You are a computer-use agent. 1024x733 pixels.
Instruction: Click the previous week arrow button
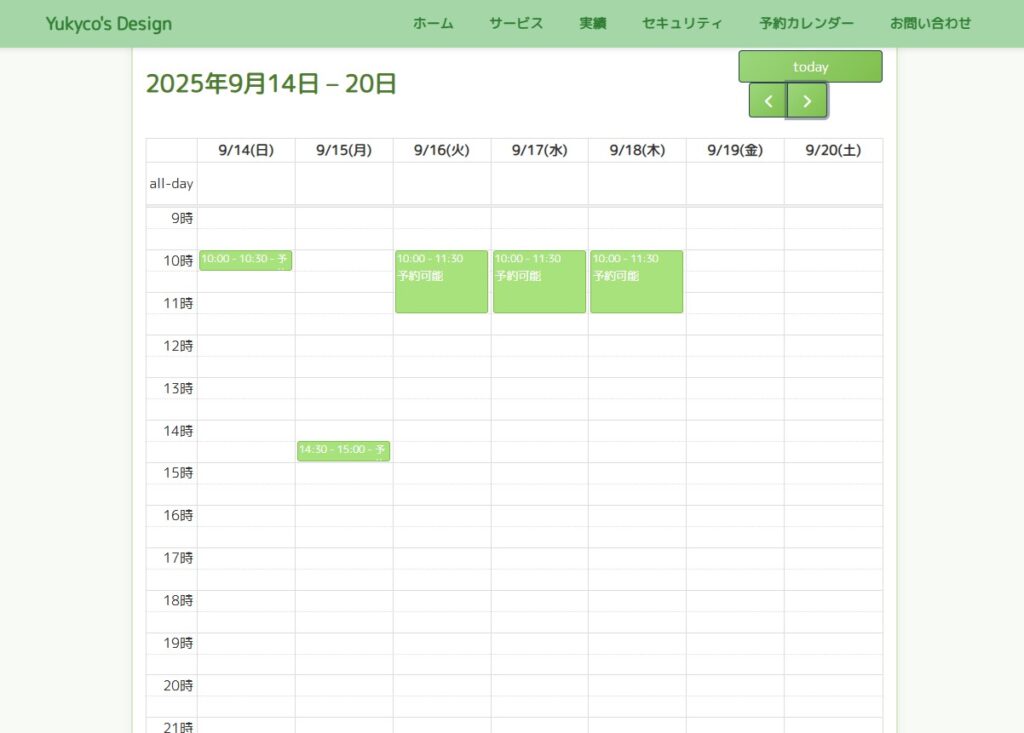[x=768, y=101]
